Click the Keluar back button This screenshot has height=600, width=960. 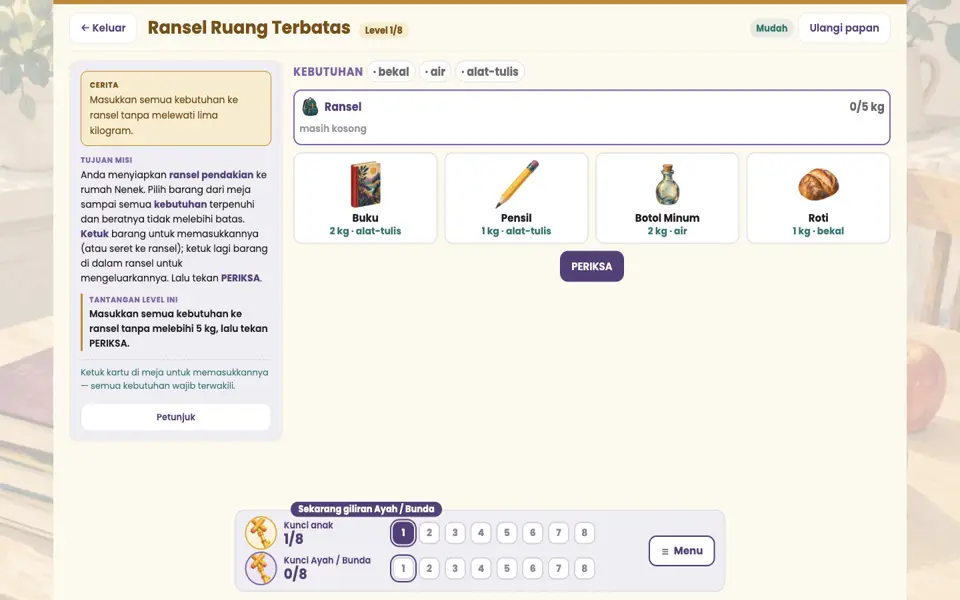point(103,28)
